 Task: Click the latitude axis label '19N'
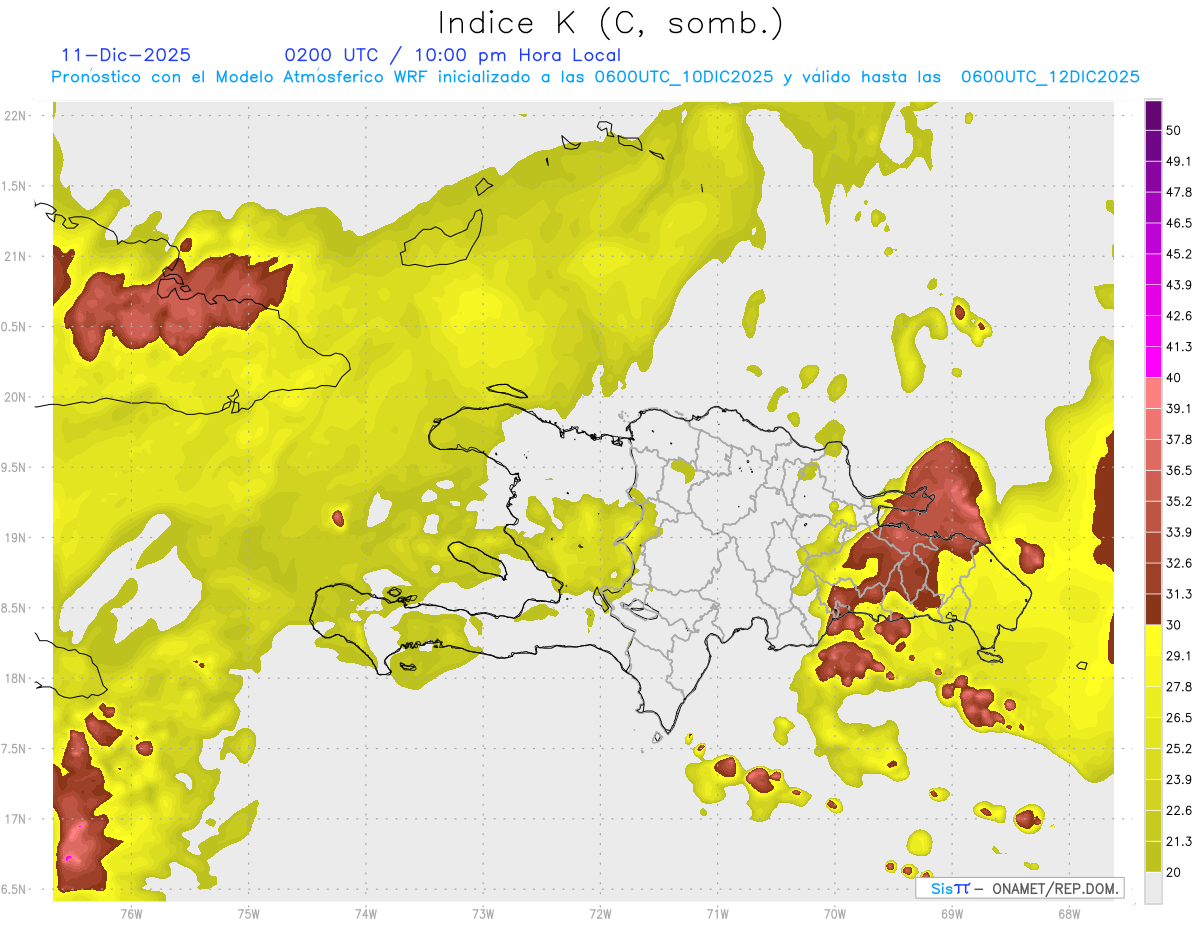coord(17,538)
